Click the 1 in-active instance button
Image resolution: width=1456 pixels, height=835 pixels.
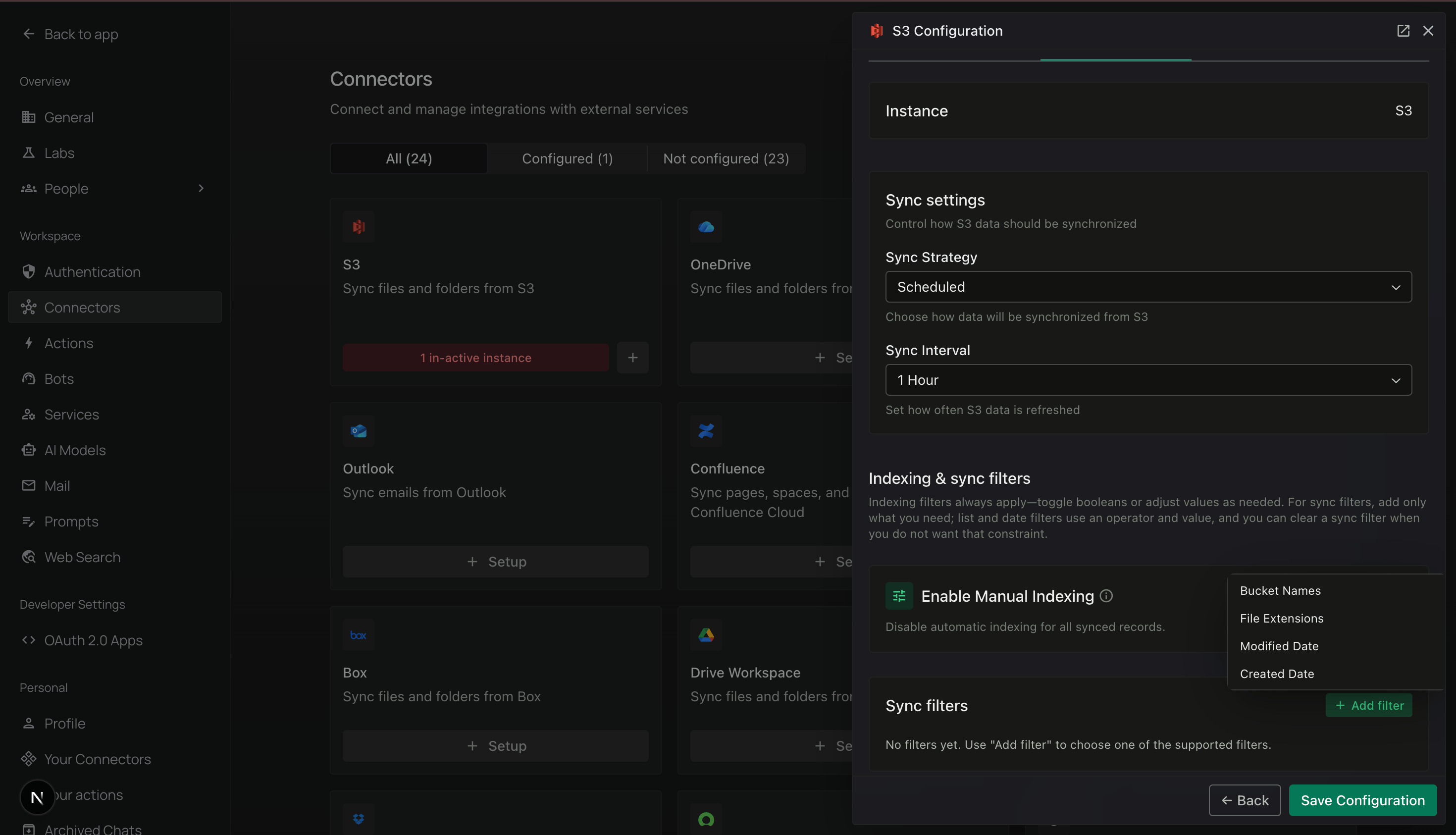tap(475, 358)
